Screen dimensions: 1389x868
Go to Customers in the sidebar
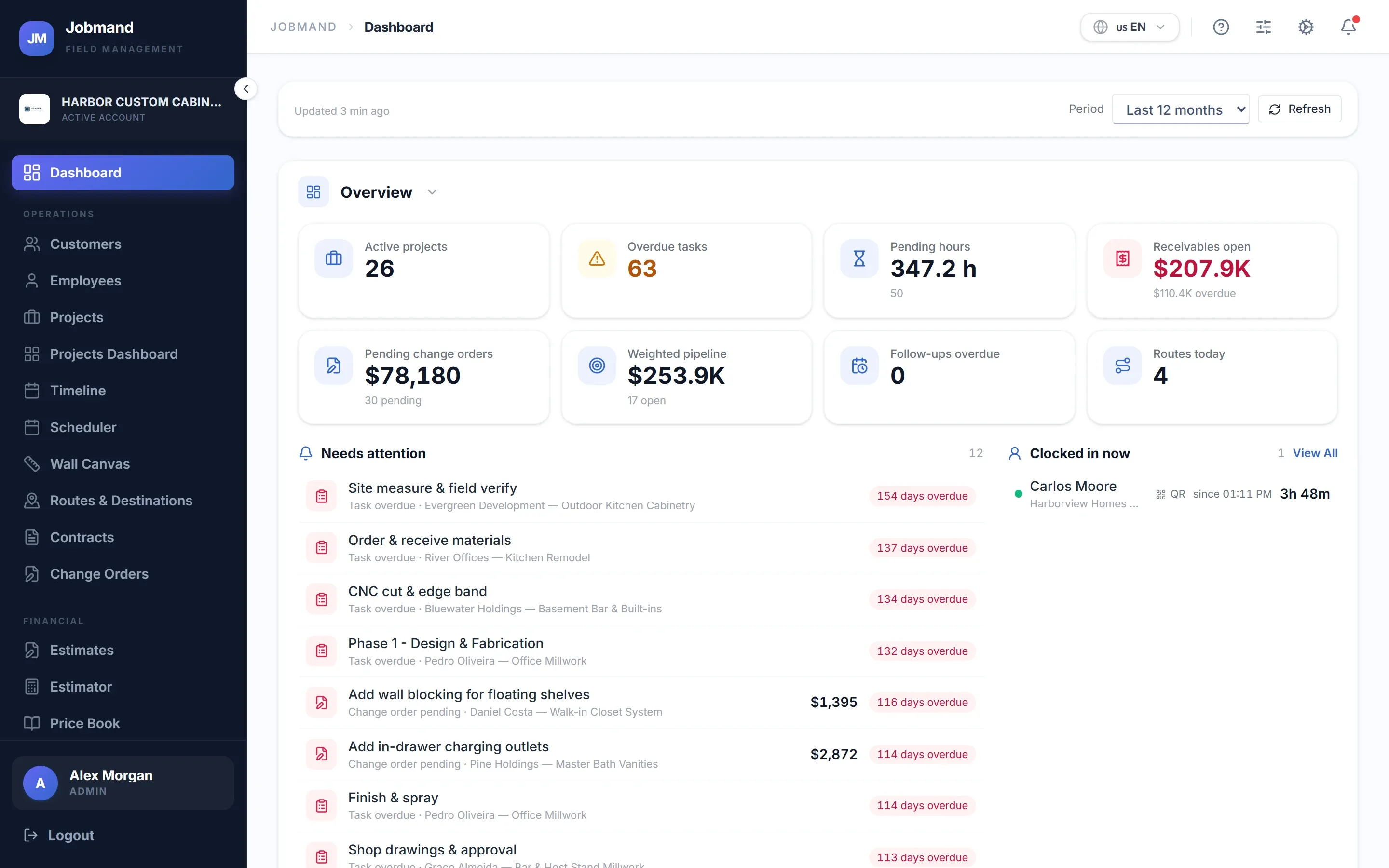point(123,244)
